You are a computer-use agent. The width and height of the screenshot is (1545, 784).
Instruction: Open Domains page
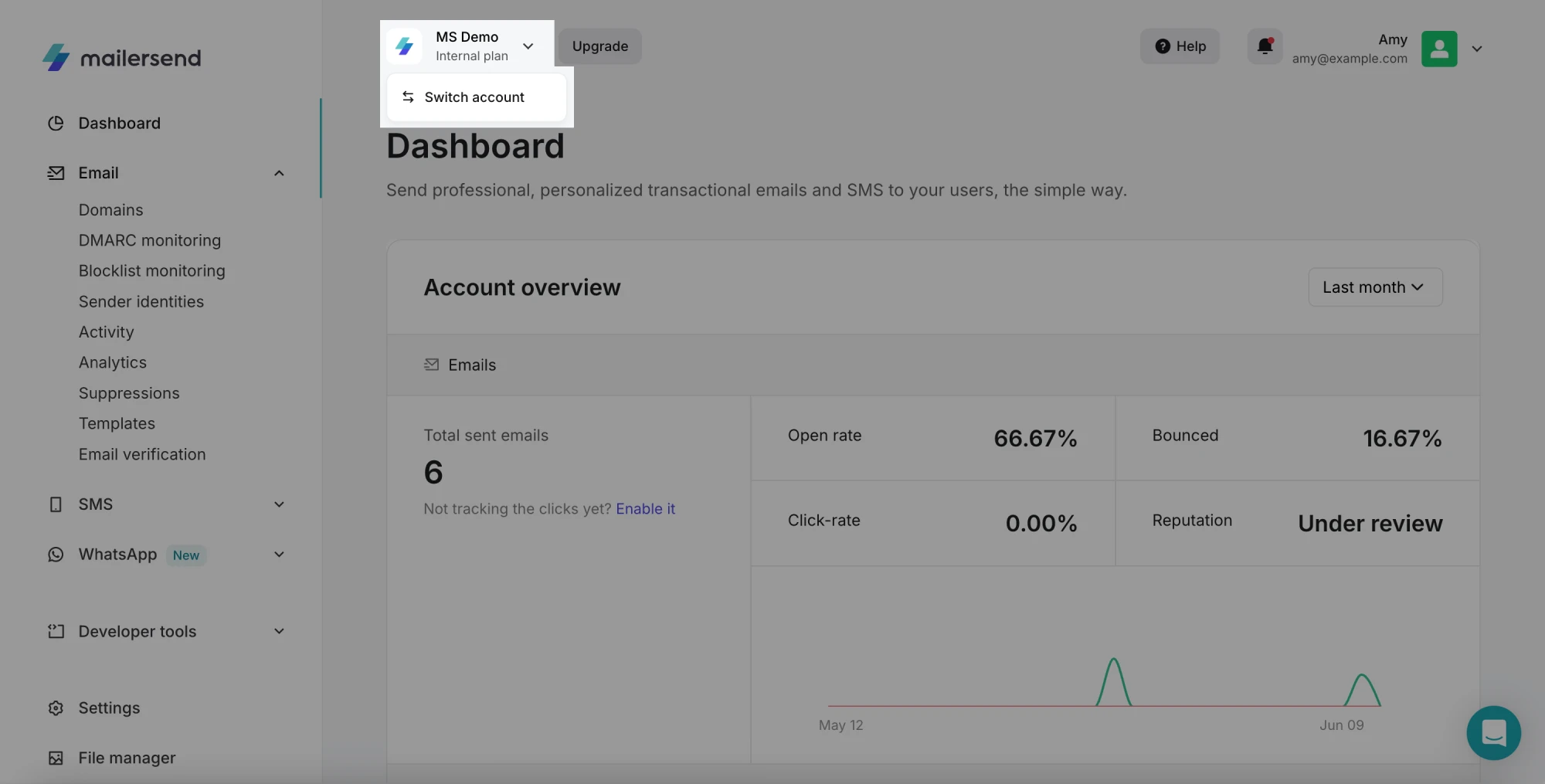coord(110,210)
